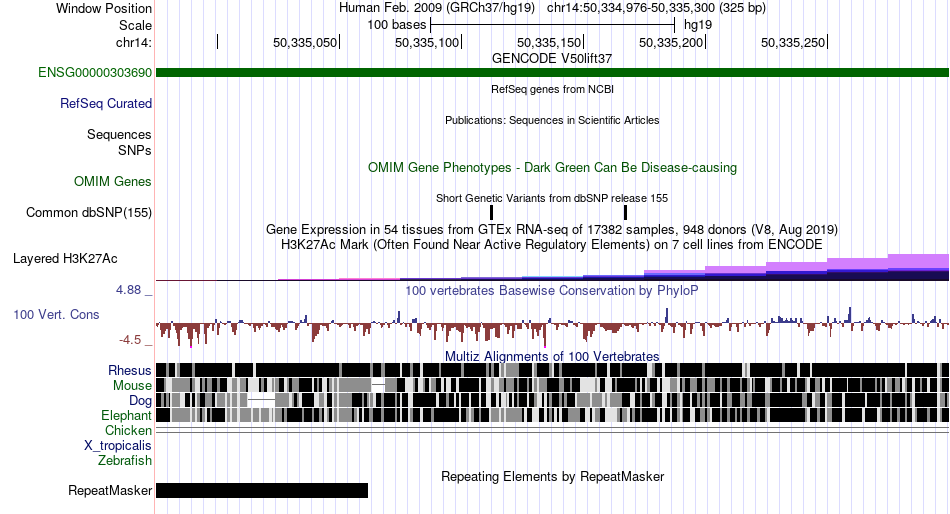
Task: Click the RefSeq genes from NCBI title
Action: pos(552,89)
